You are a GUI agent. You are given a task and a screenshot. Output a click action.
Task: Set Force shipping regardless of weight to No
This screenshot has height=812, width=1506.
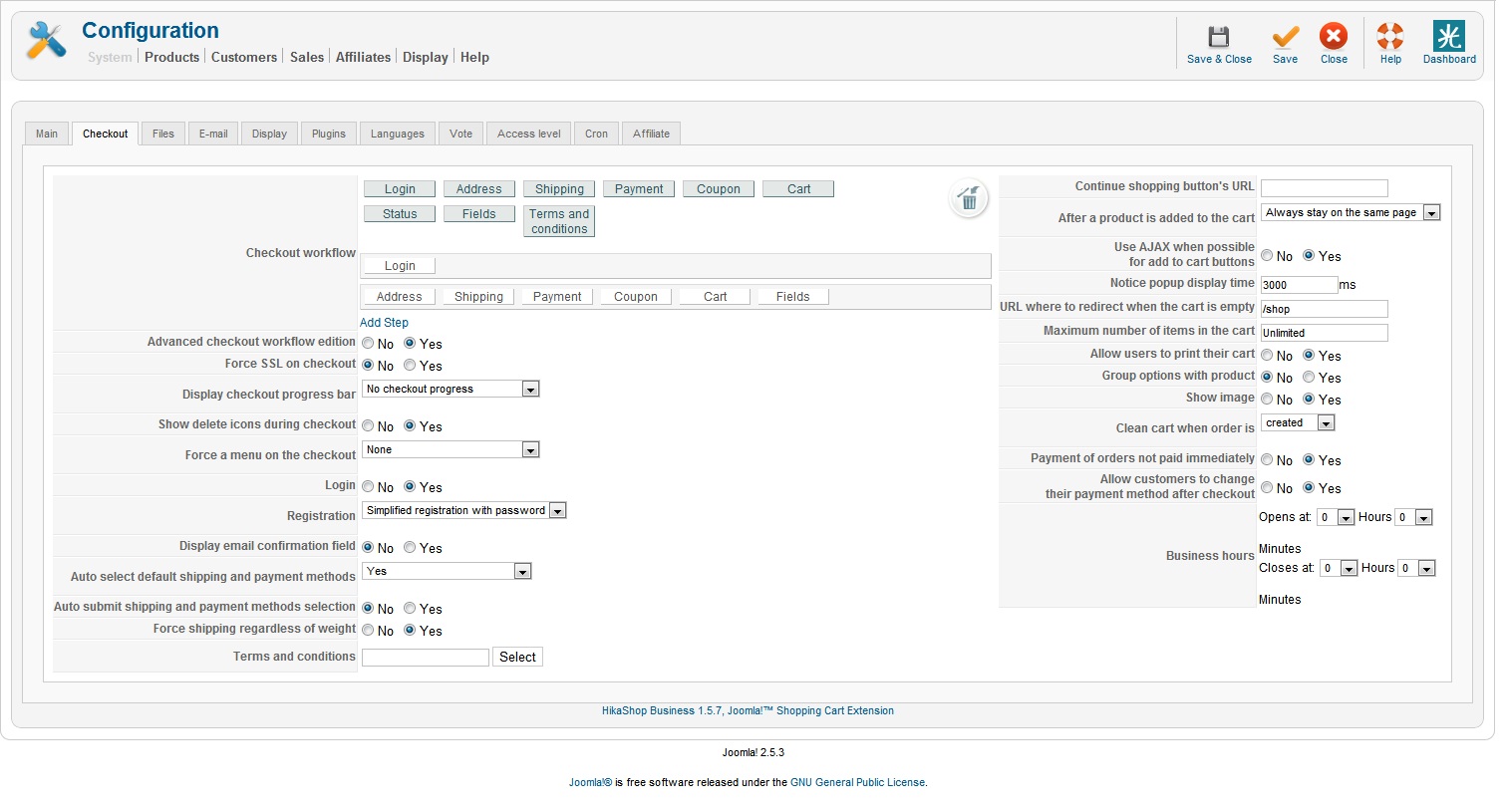click(368, 631)
